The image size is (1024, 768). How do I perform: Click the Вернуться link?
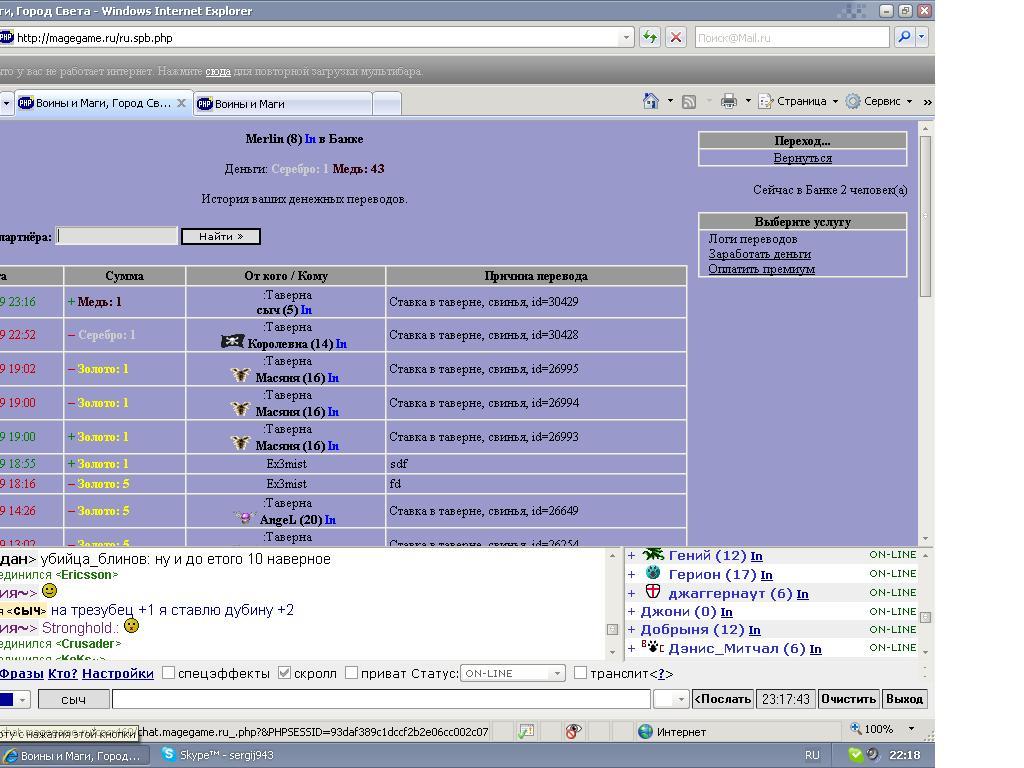point(803,158)
